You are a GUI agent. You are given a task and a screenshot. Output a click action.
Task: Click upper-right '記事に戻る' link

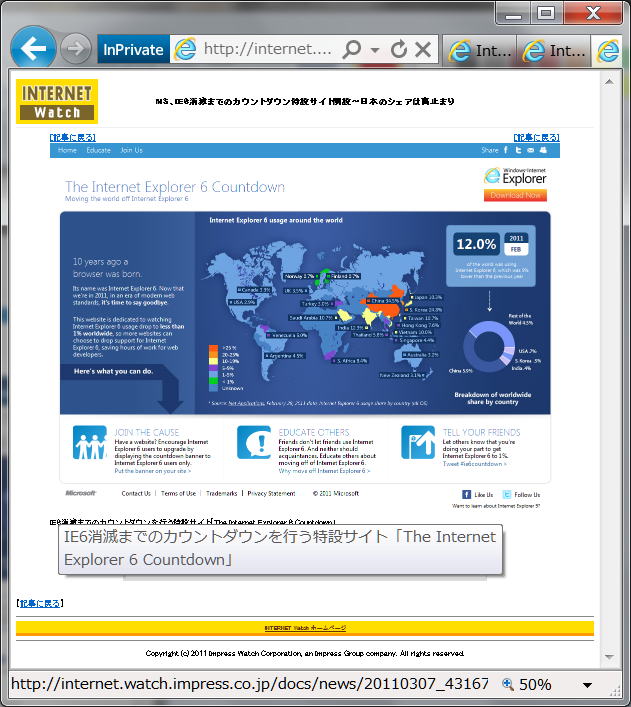pos(537,137)
